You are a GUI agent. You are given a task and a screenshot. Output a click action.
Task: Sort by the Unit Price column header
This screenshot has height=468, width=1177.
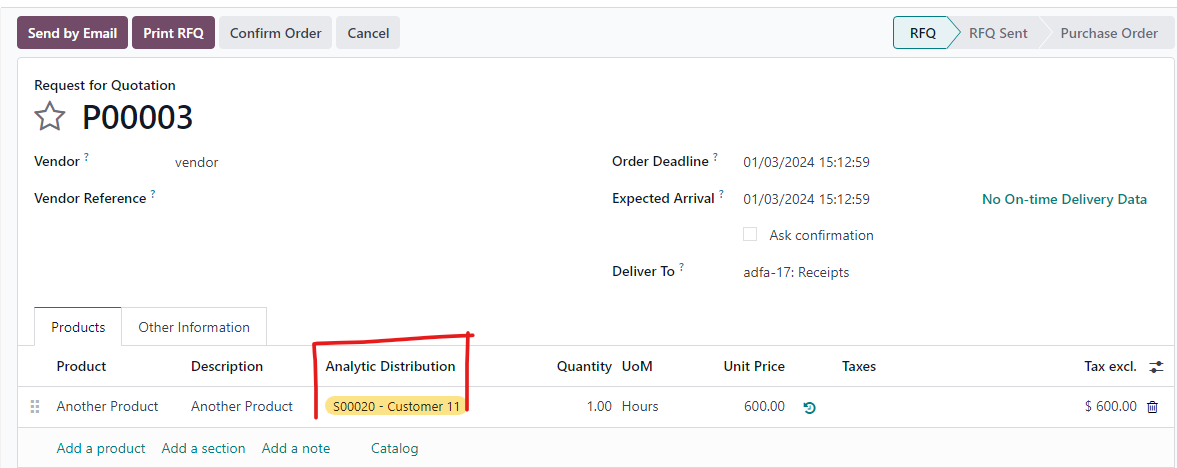tap(754, 367)
